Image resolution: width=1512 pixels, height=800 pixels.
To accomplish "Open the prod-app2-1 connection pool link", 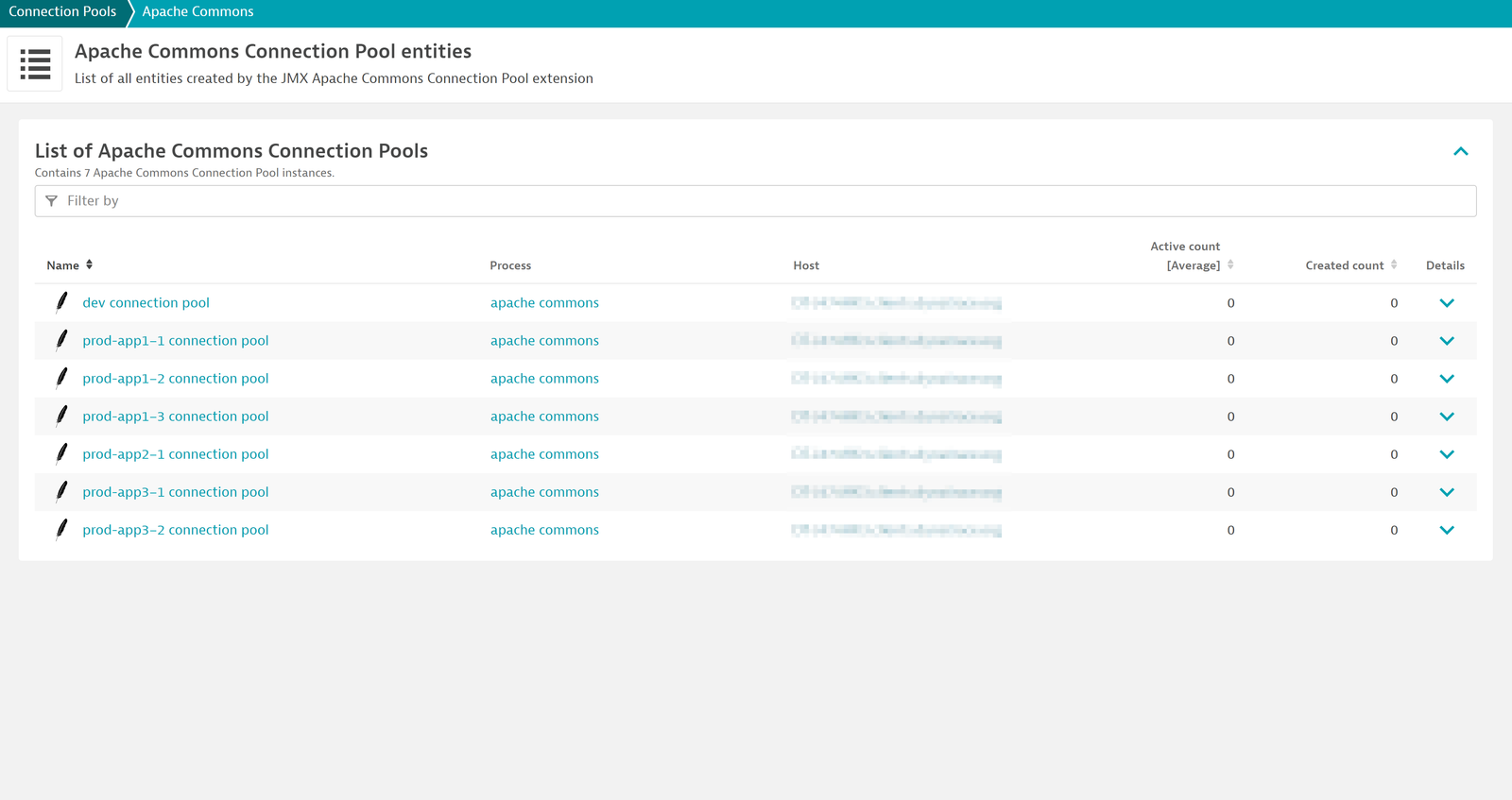I will pyautogui.click(x=175, y=454).
